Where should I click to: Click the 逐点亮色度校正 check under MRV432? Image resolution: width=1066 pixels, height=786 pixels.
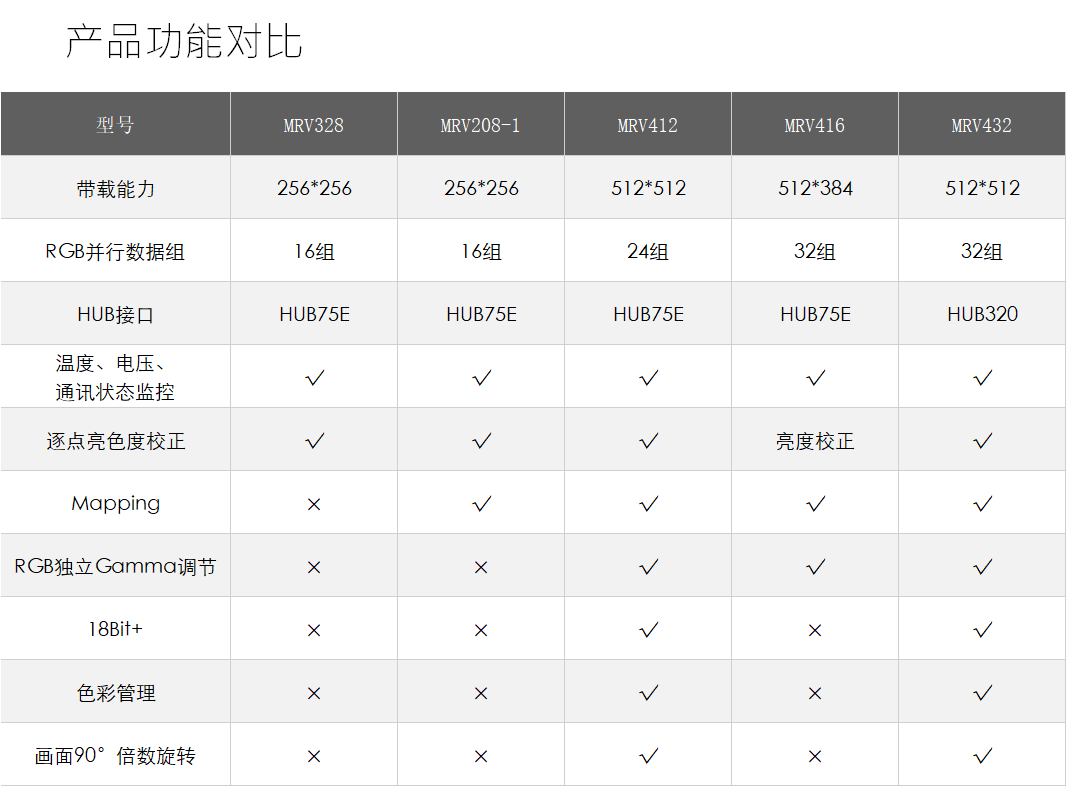point(983,441)
